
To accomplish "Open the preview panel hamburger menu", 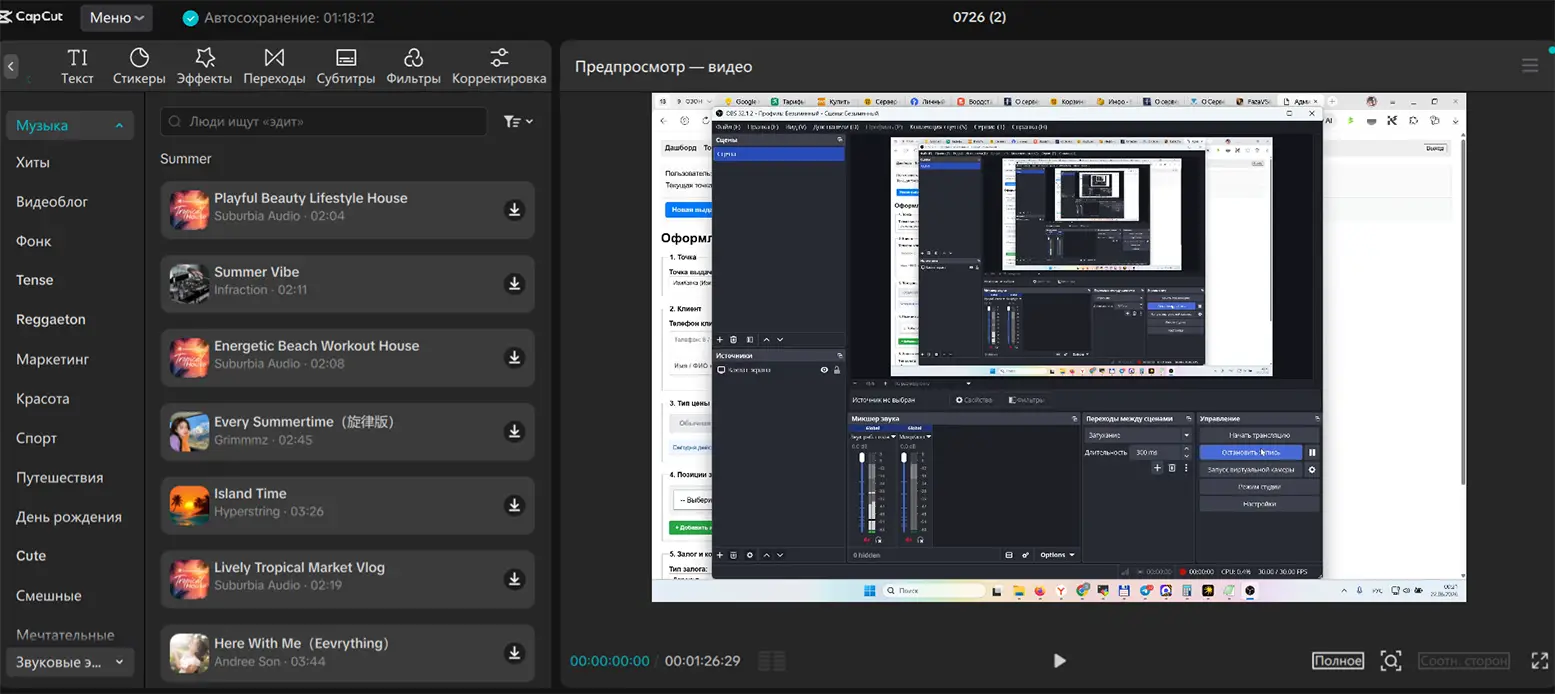I will [x=1529, y=65].
